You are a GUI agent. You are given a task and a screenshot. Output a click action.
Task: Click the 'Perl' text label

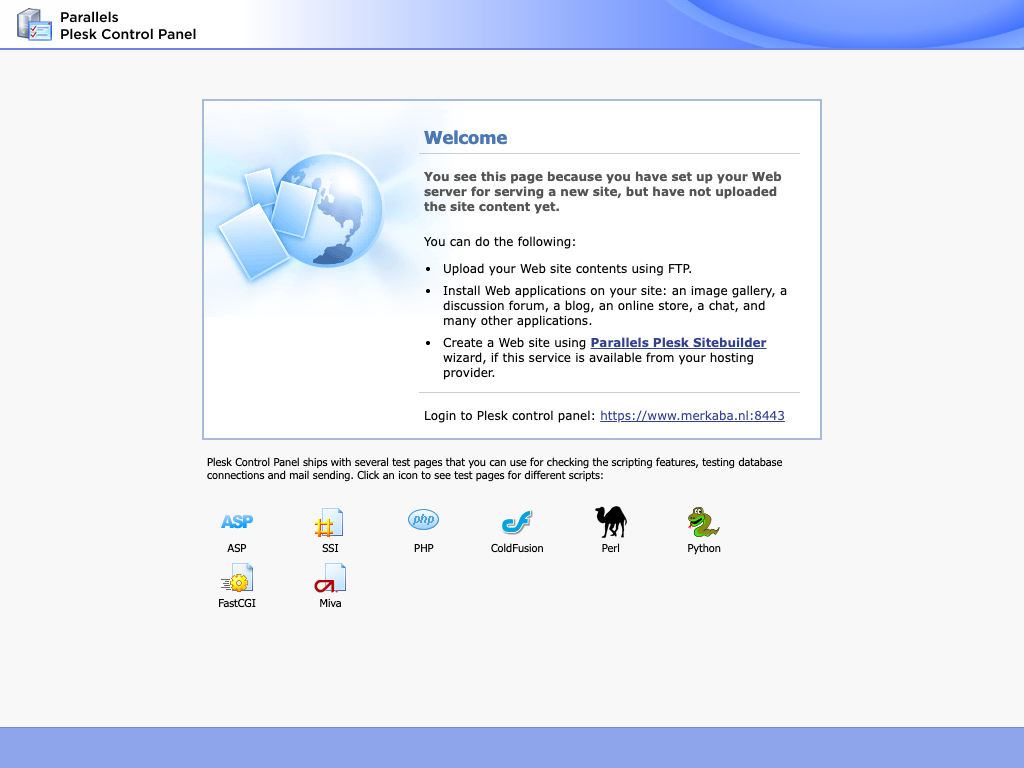611,549
